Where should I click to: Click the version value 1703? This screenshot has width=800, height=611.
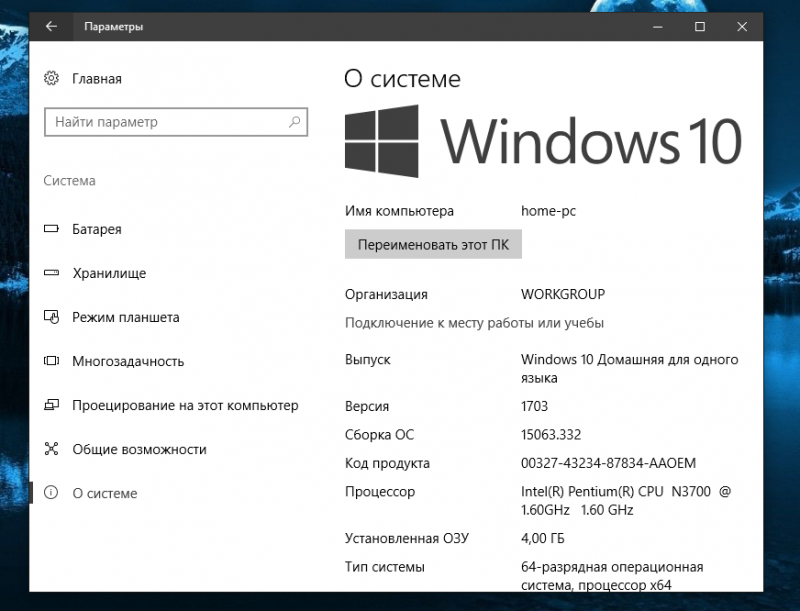click(534, 406)
